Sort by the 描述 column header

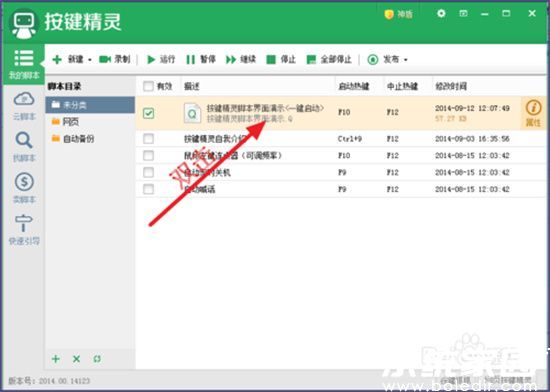tap(258, 86)
